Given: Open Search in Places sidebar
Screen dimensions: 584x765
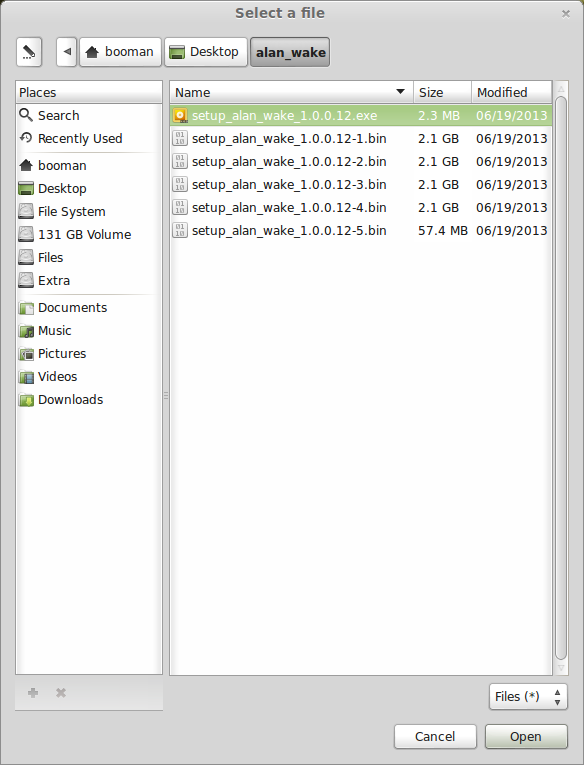Looking at the screenshot, I should click(x=89, y=116).
